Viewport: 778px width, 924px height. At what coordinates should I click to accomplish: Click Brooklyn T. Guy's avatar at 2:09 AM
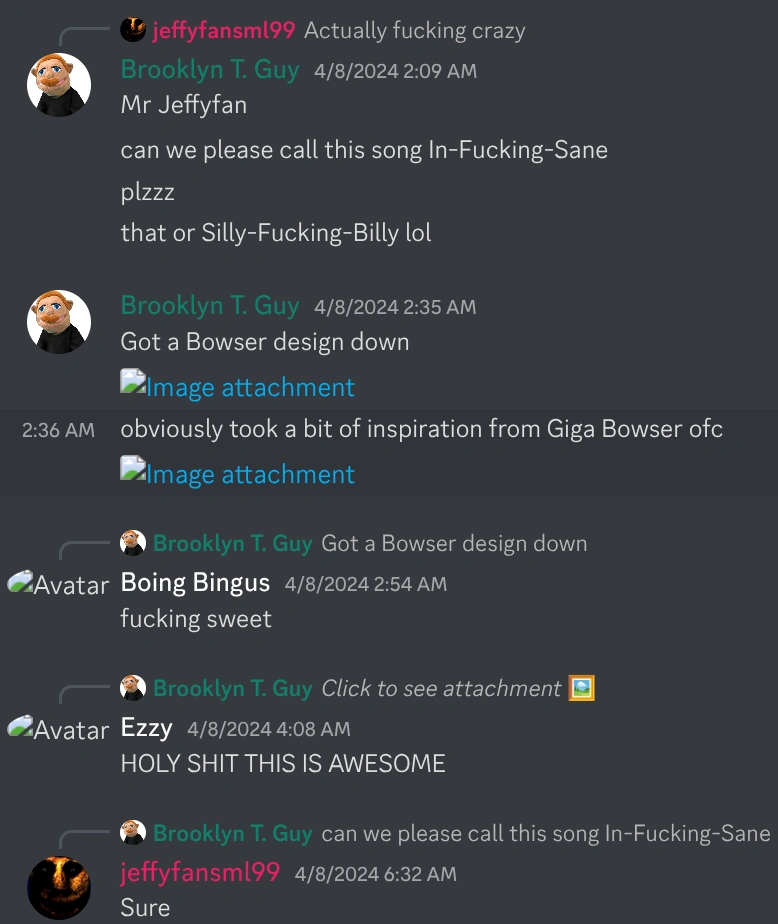coord(59,85)
